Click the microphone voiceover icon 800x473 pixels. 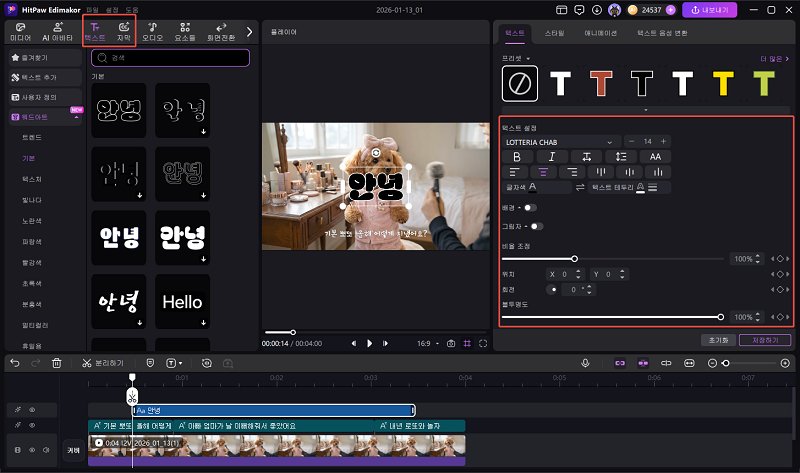click(585, 362)
